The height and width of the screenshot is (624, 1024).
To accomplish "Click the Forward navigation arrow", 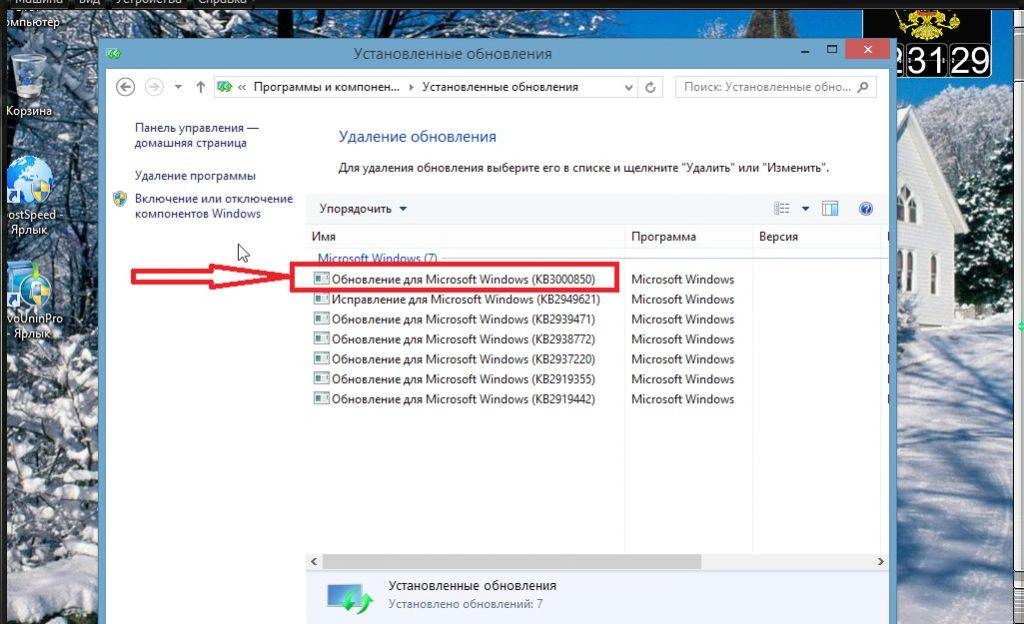I will tap(154, 87).
